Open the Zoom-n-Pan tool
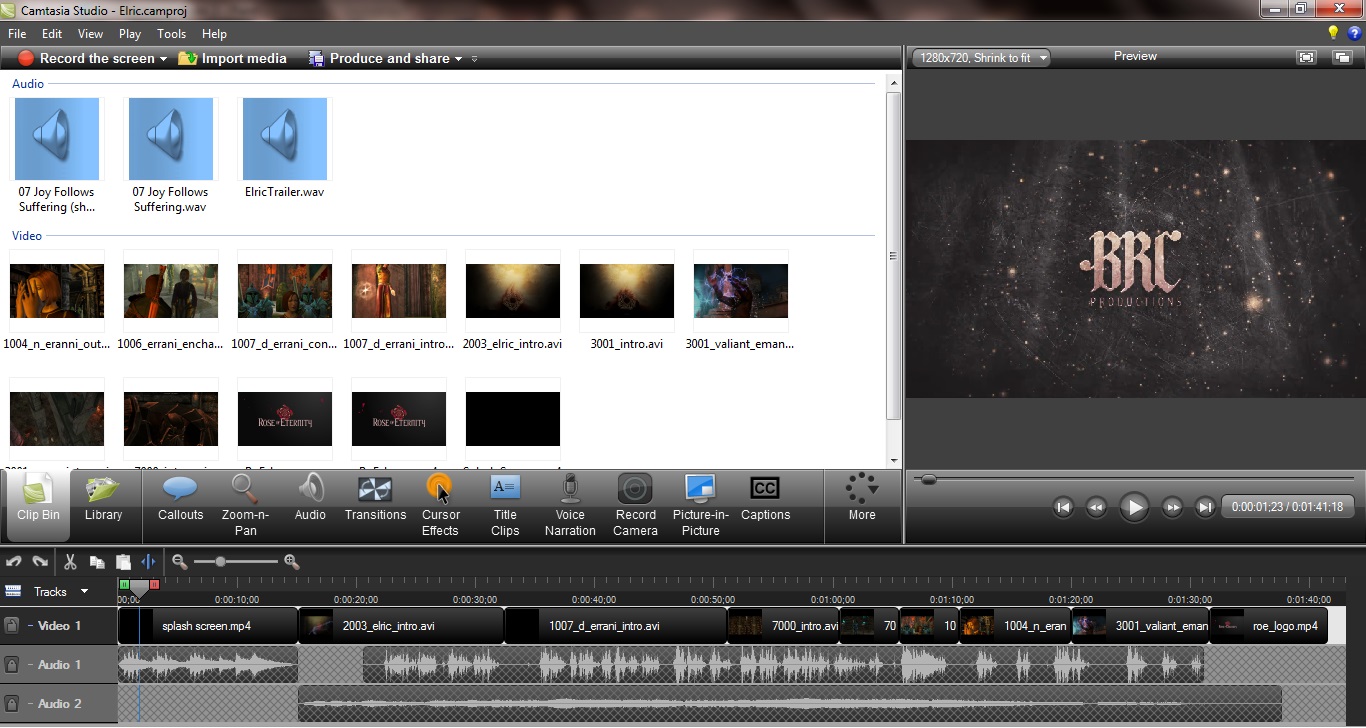This screenshot has height=728, width=1366. [245, 506]
